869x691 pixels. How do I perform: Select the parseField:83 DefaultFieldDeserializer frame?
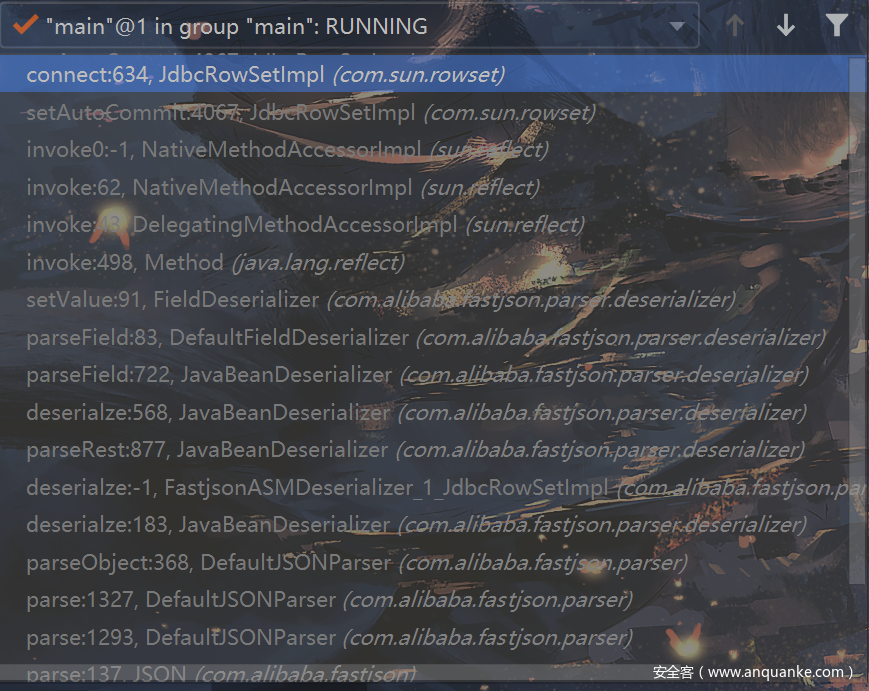[x=424, y=337]
